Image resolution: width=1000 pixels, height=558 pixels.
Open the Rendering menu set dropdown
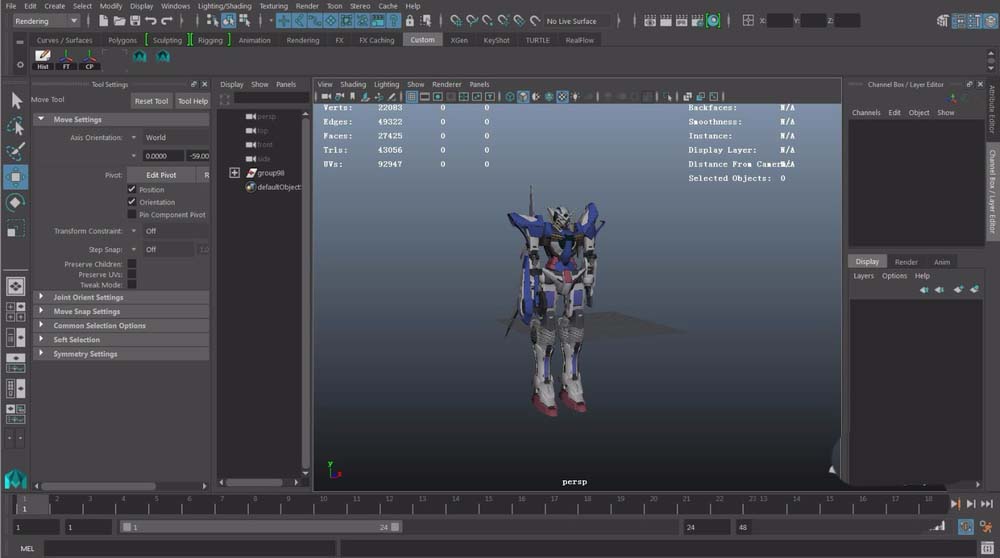[x=46, y=20]
